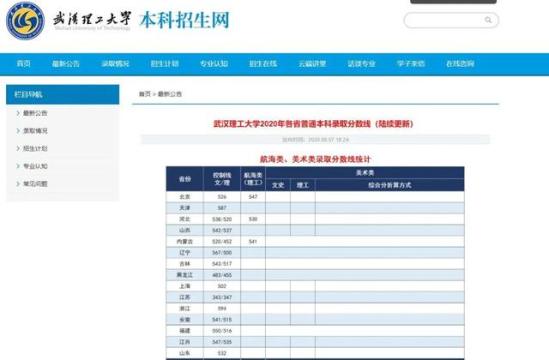Click the search magnifier icon
This screenshot has height=360, width=549.
[488, 20]
